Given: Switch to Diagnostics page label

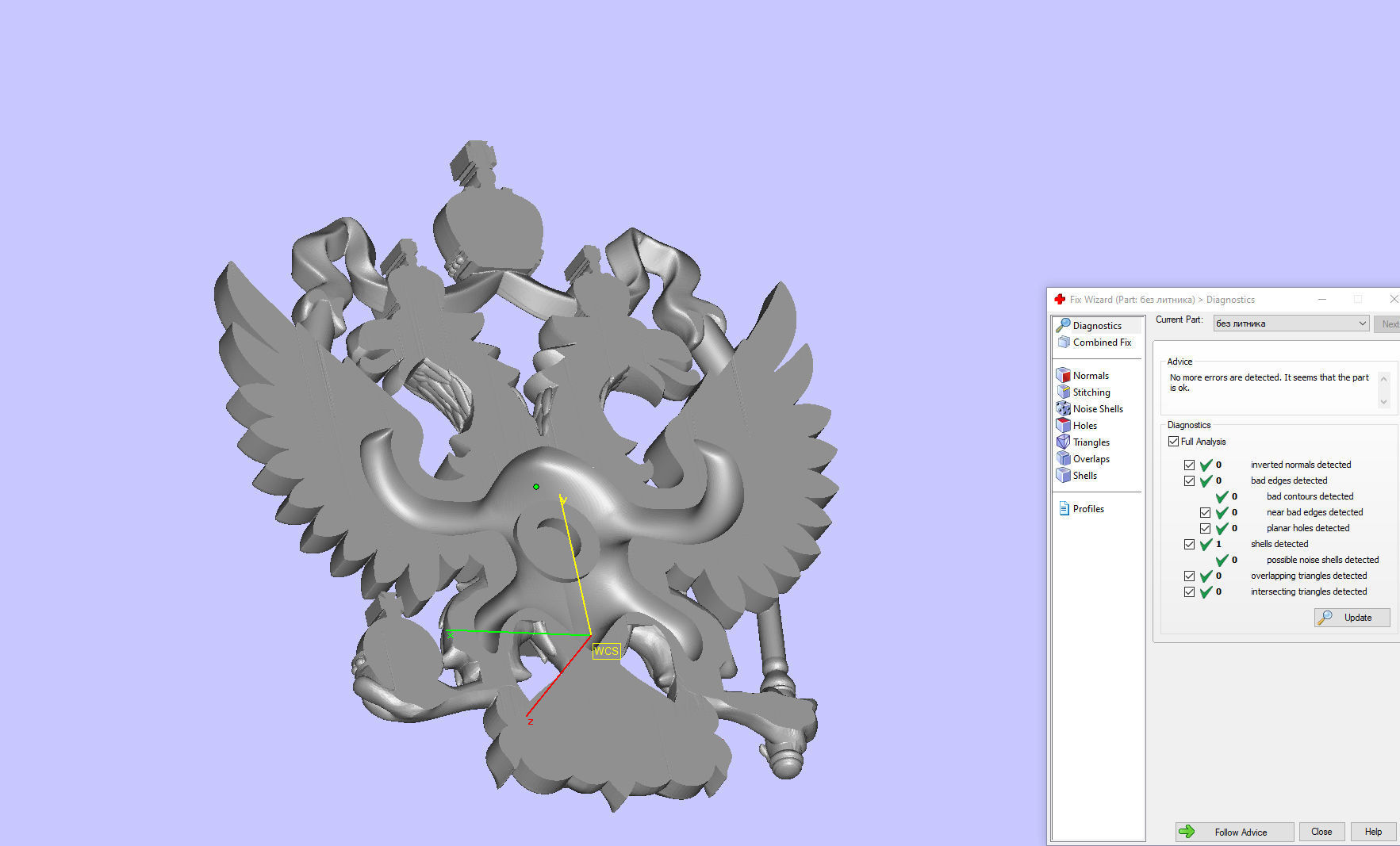Looking at the screenshot, I should (x=1097, y=325).
